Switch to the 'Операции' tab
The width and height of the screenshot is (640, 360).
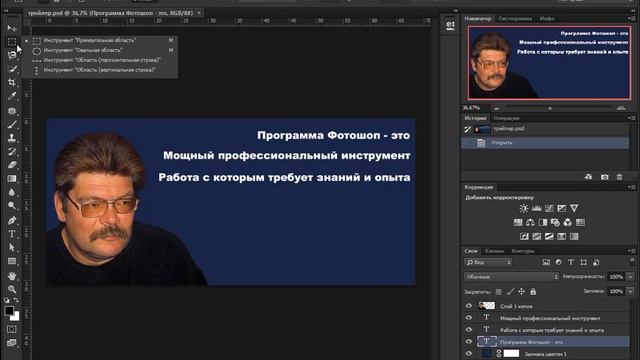pos(507,118)
